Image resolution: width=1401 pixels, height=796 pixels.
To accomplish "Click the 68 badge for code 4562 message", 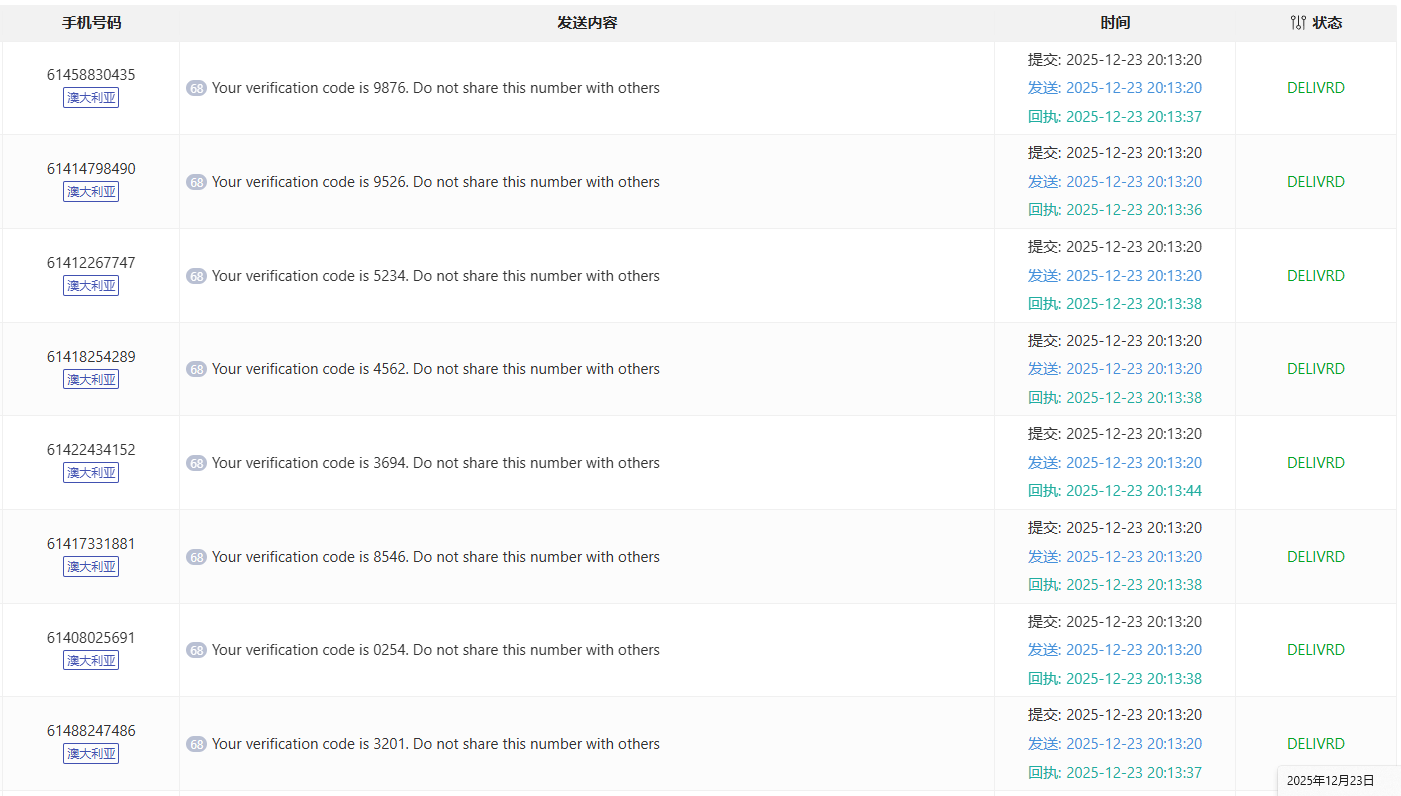I will (196, 369).
